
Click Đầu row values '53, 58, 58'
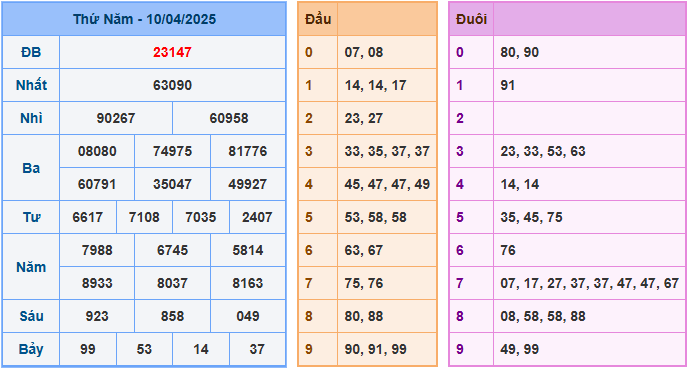[x=375, y=217]
